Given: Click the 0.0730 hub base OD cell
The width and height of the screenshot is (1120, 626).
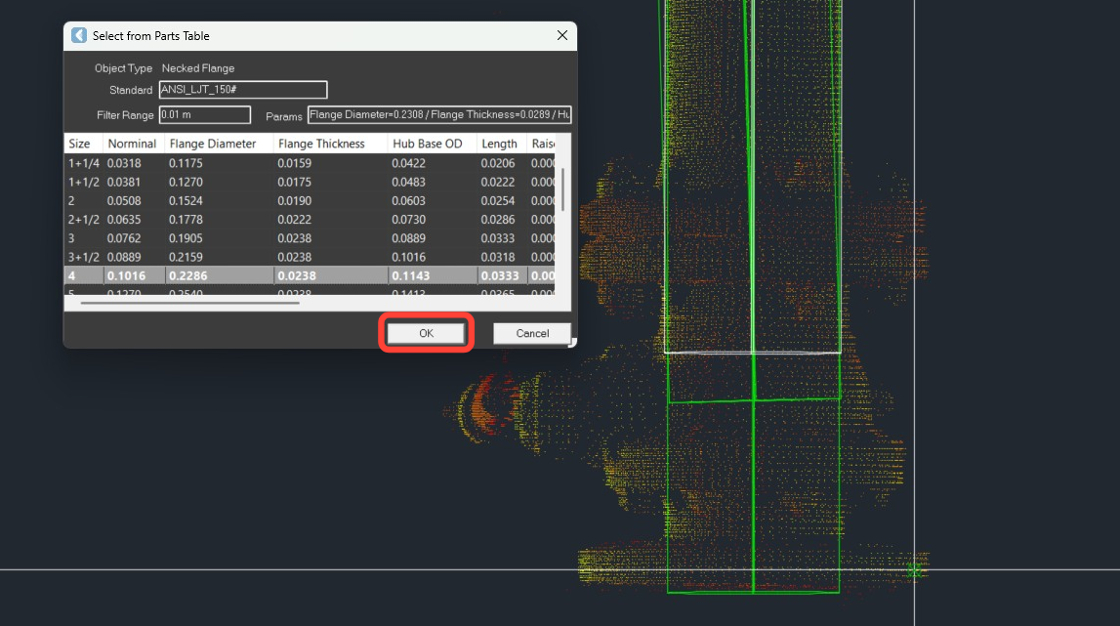Looking at the screenshot, I should point(409,219).
